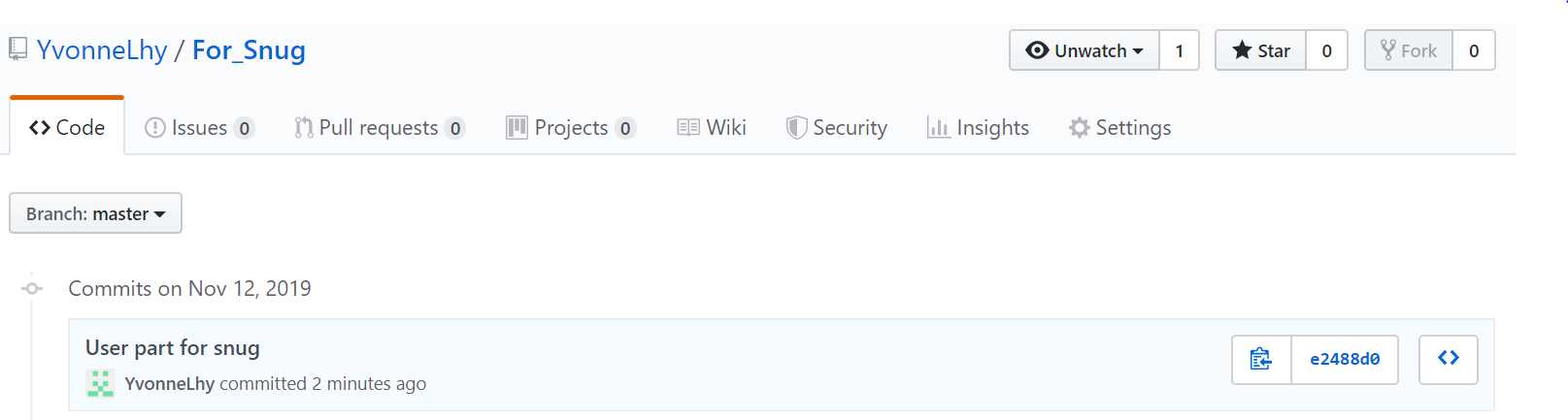View the forks count of 0
This screenshot has width=1568, height=420.
point(1474,50)
